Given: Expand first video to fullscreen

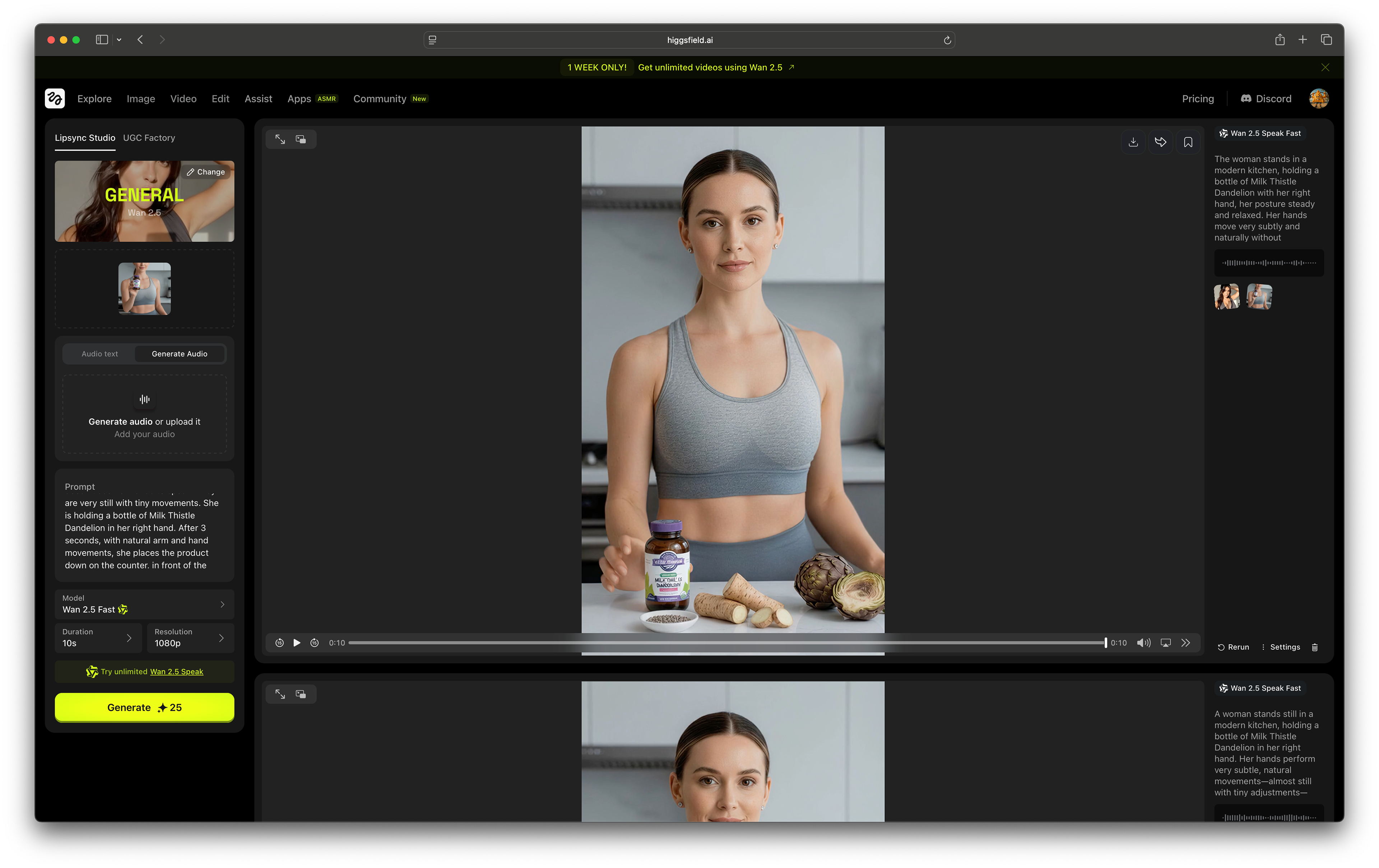Looking at the screenshot, I should pyautogui.click(x=280, y=139).
